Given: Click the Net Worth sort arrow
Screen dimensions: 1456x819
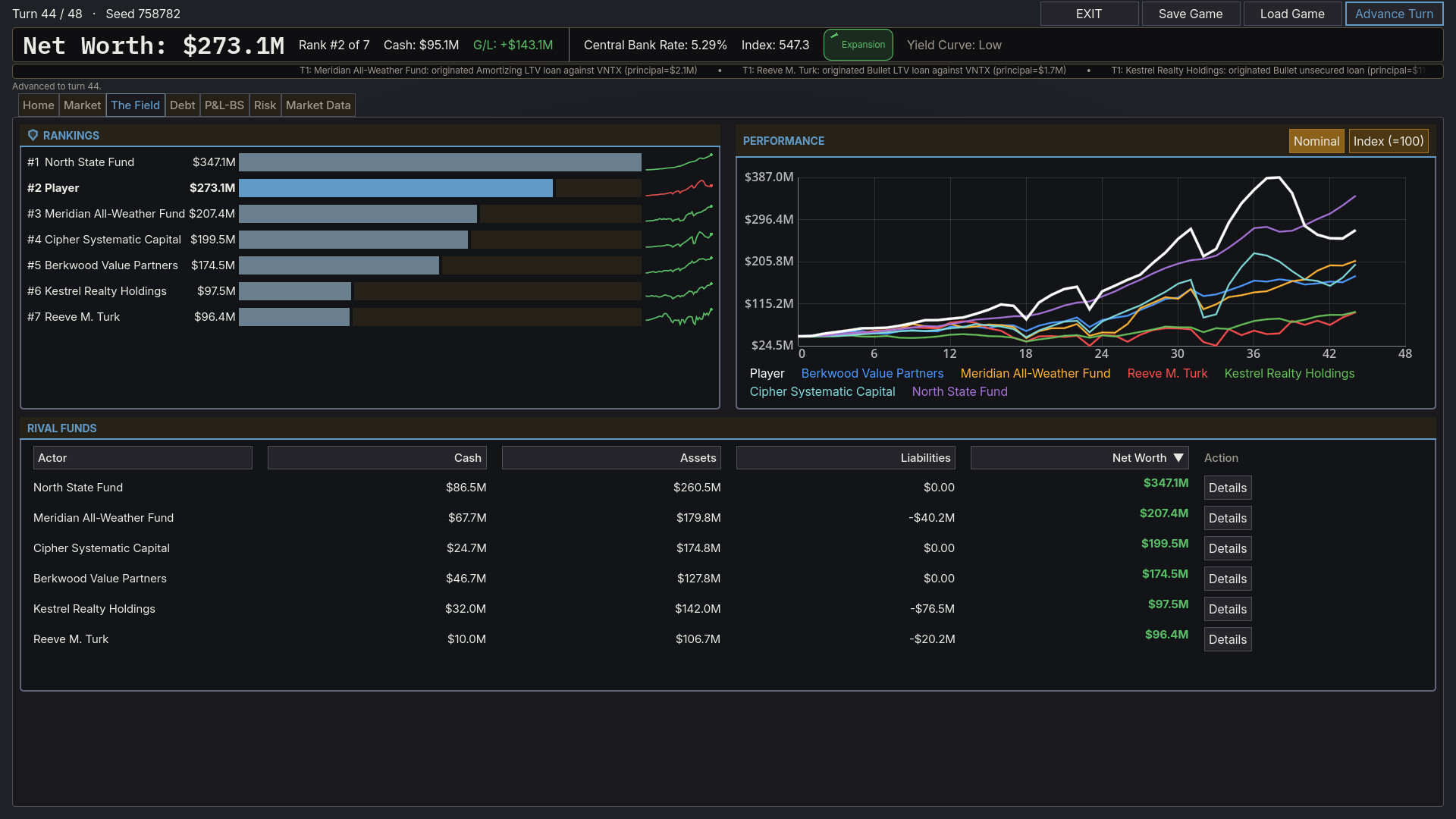Looking at the screenshot, I should (1178, 457).
